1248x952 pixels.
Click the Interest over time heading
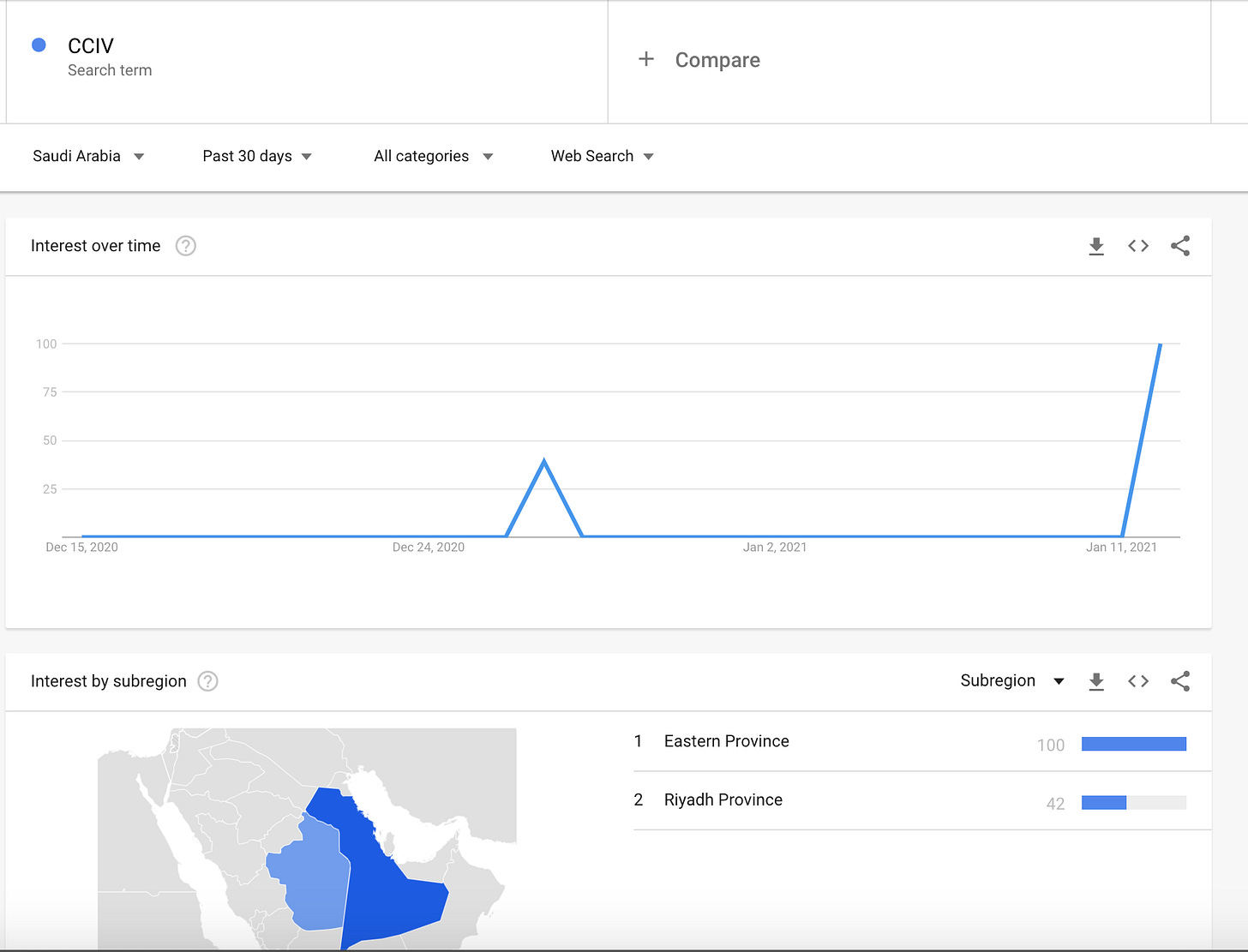click(x=95, y=246)
